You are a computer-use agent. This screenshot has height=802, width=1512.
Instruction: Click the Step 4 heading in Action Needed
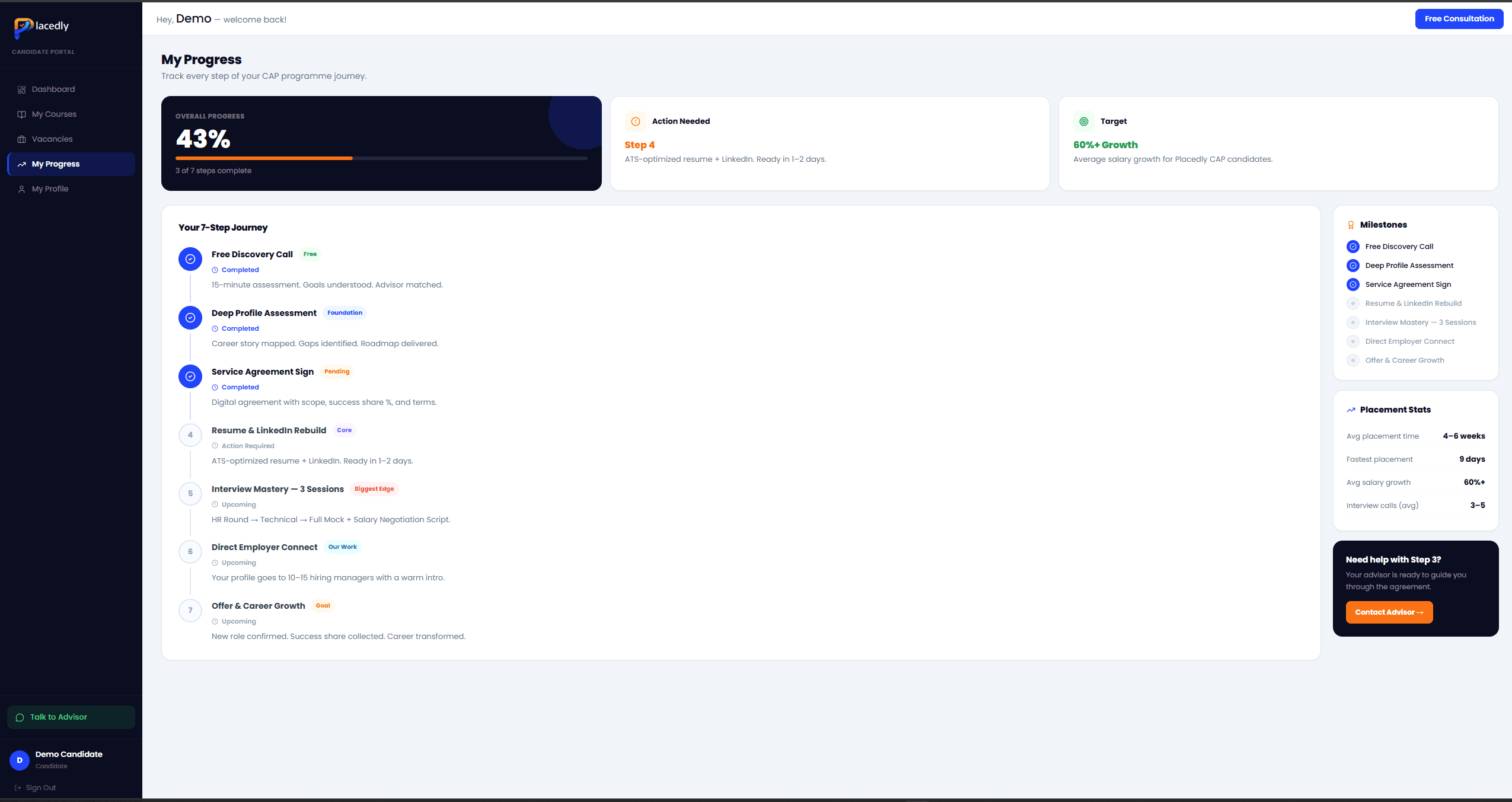point(640,145)
